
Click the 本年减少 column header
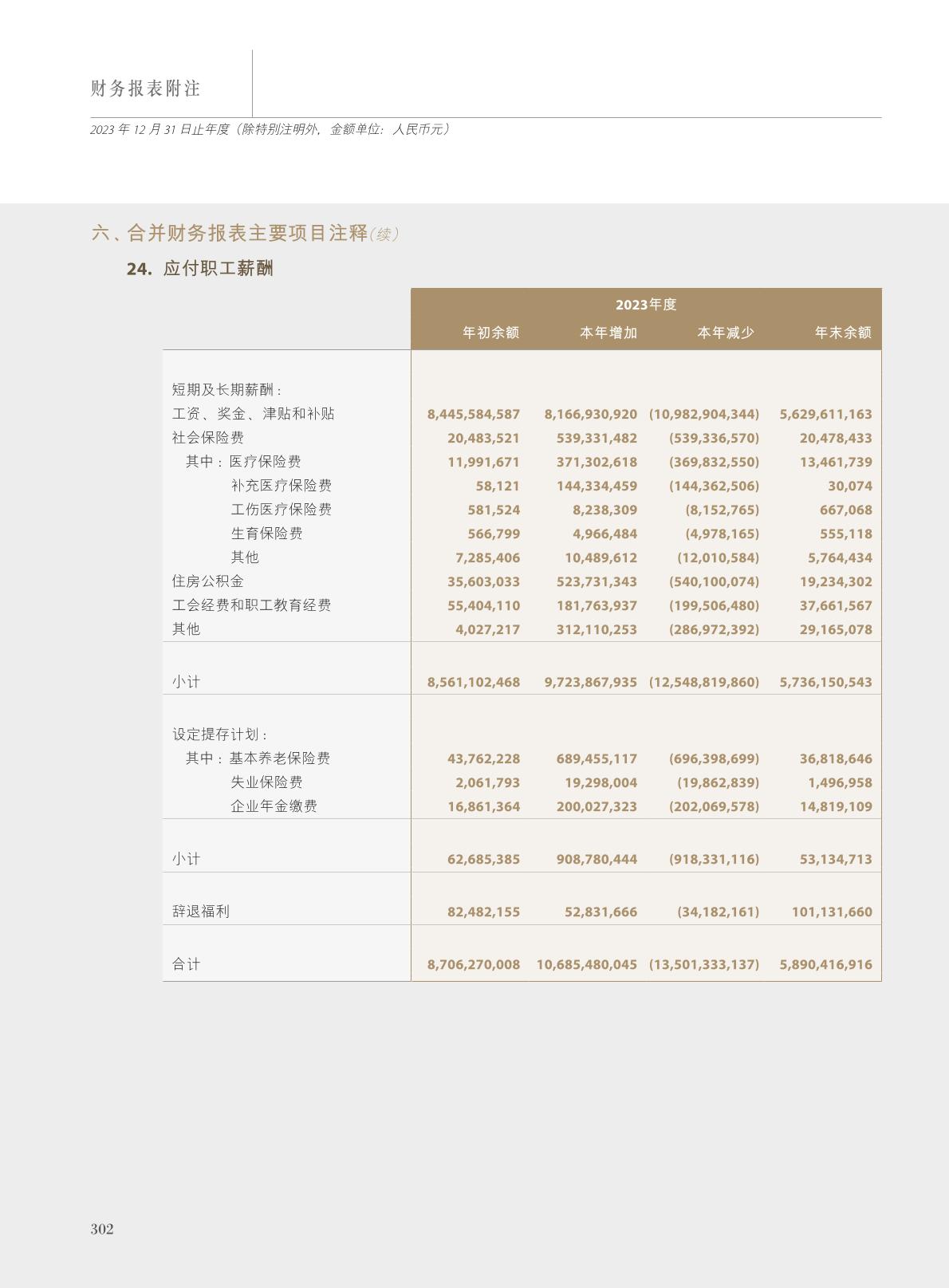[x=725, y=333]
